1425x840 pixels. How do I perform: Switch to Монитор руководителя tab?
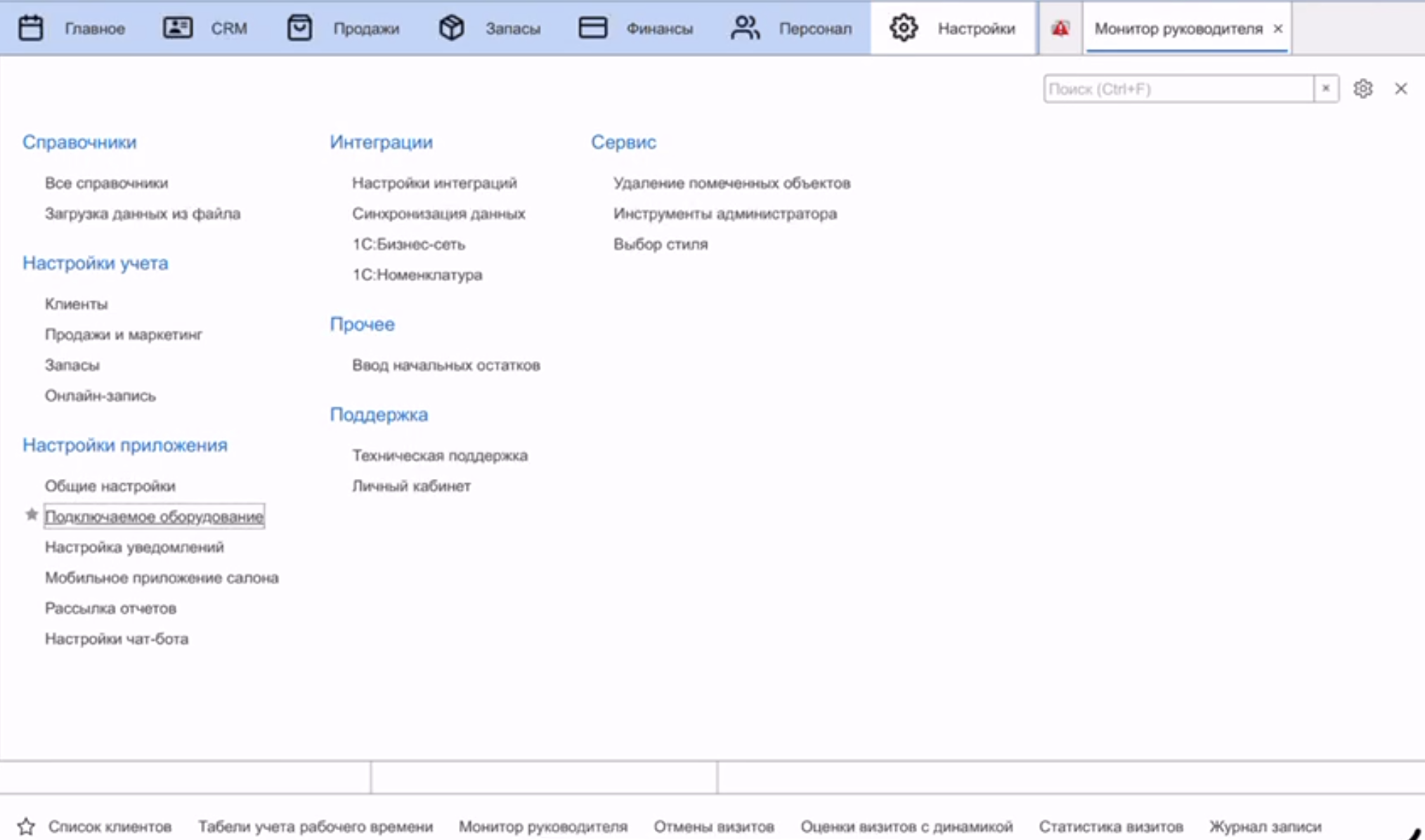point(1178,29)
